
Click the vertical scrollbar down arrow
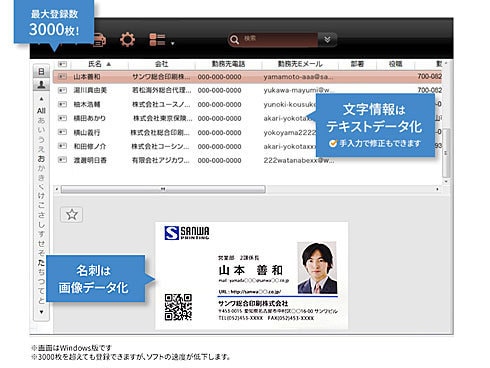446,182
